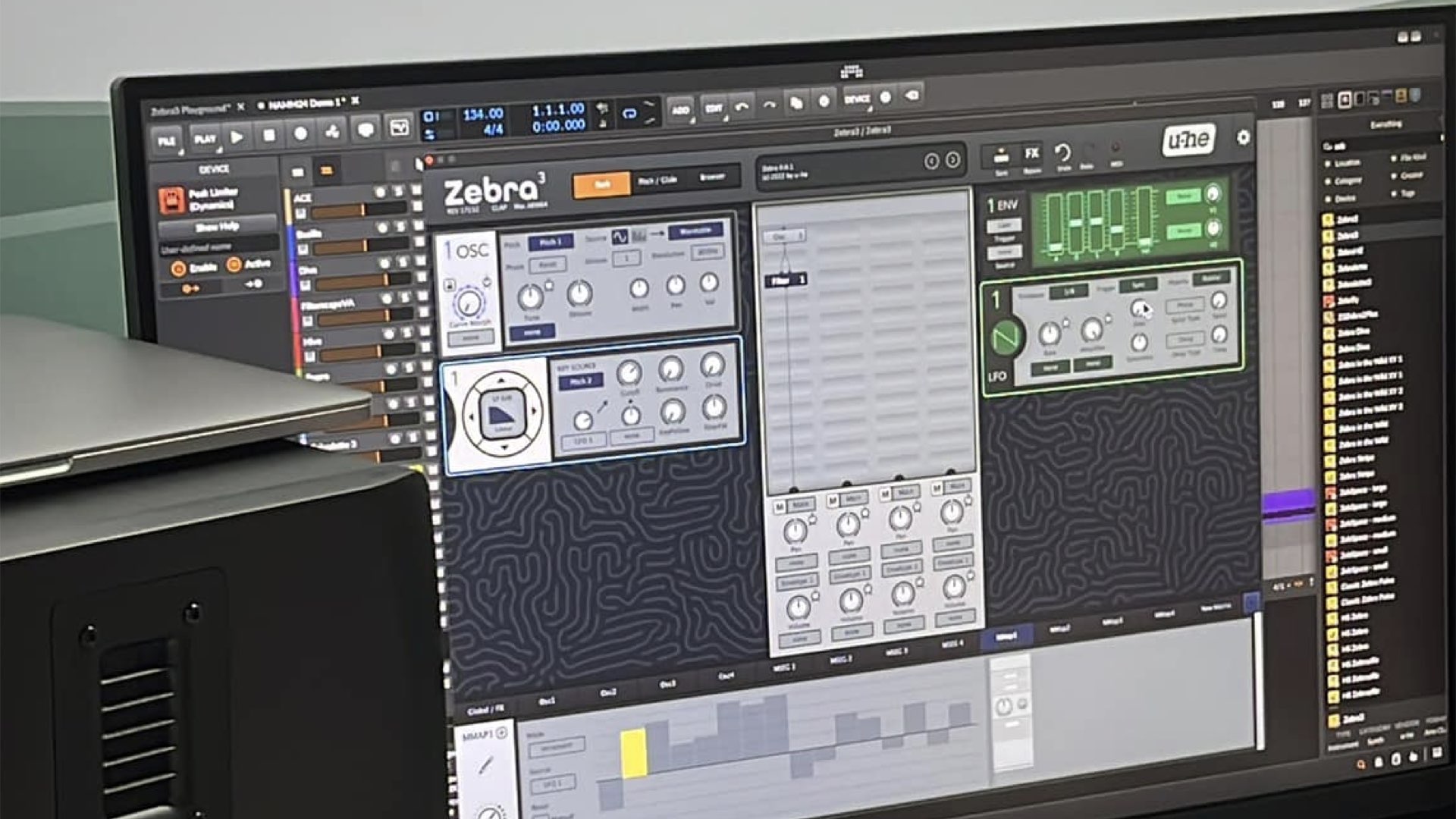Image resolution: width=1456 pixels, height=819 pixels.
Task: Adjust the first ENV attack slider
Action: (1056, 224)
